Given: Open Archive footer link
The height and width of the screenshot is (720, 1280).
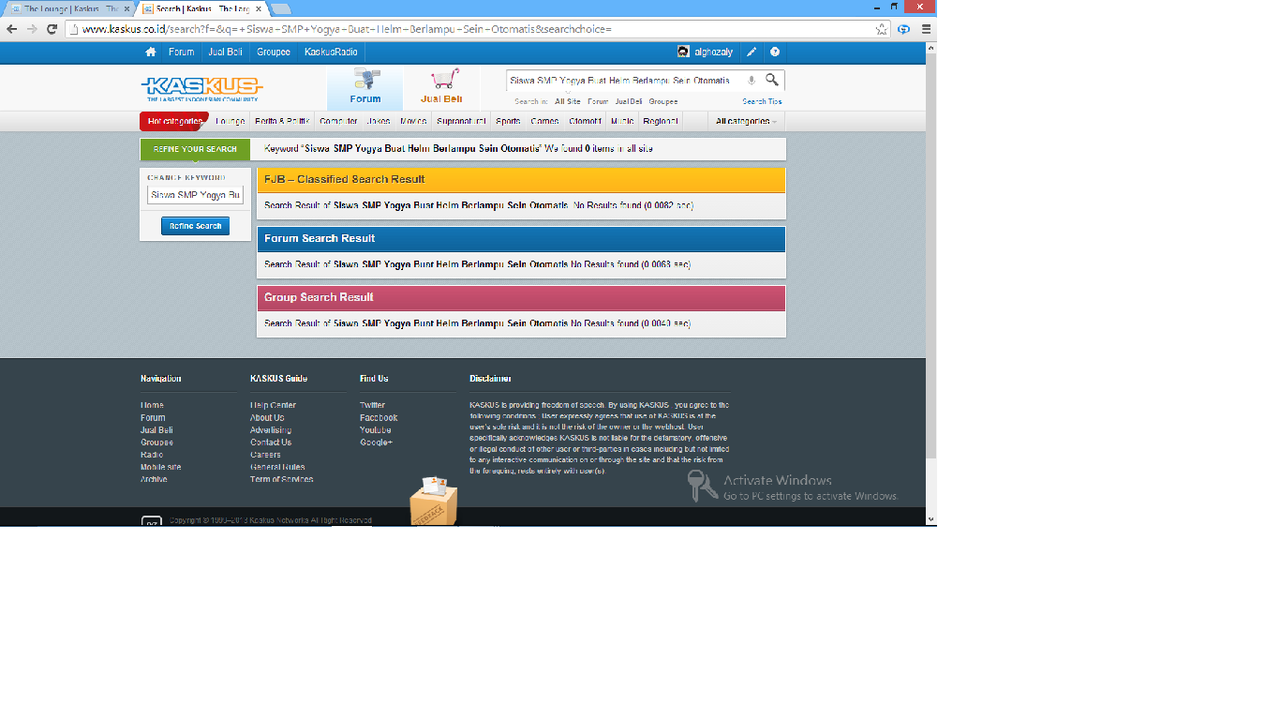Looking at the screenshot, I should coord(154,479).
